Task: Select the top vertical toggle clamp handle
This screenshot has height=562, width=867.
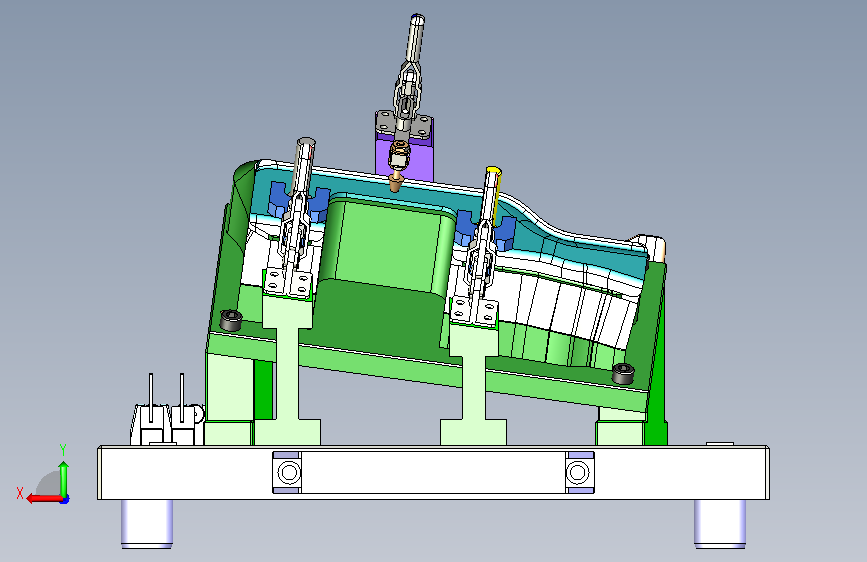Action: click(x=416, y=39)
